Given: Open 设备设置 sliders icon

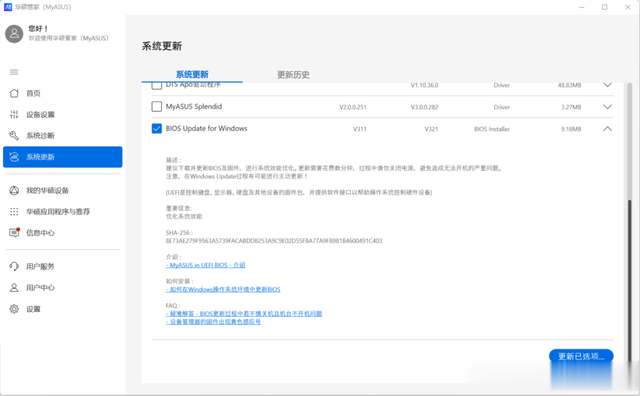Looking at the screenshot, I should (x=14, y=114).
